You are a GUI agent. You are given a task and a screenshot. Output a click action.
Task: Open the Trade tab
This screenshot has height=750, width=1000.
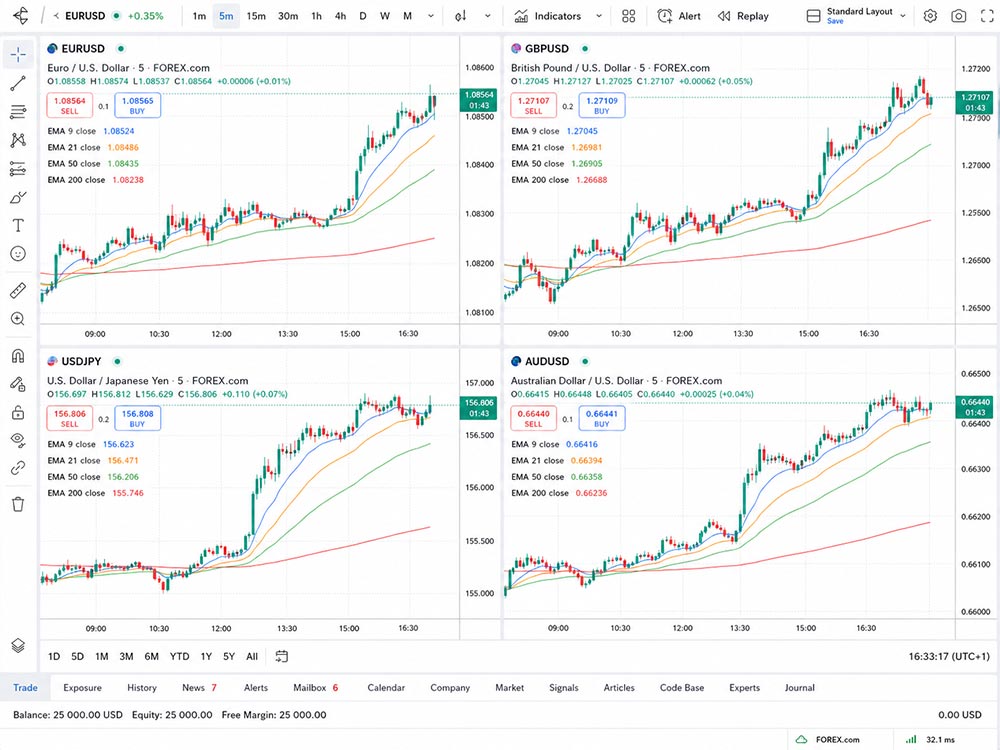[x=26, y=688]
